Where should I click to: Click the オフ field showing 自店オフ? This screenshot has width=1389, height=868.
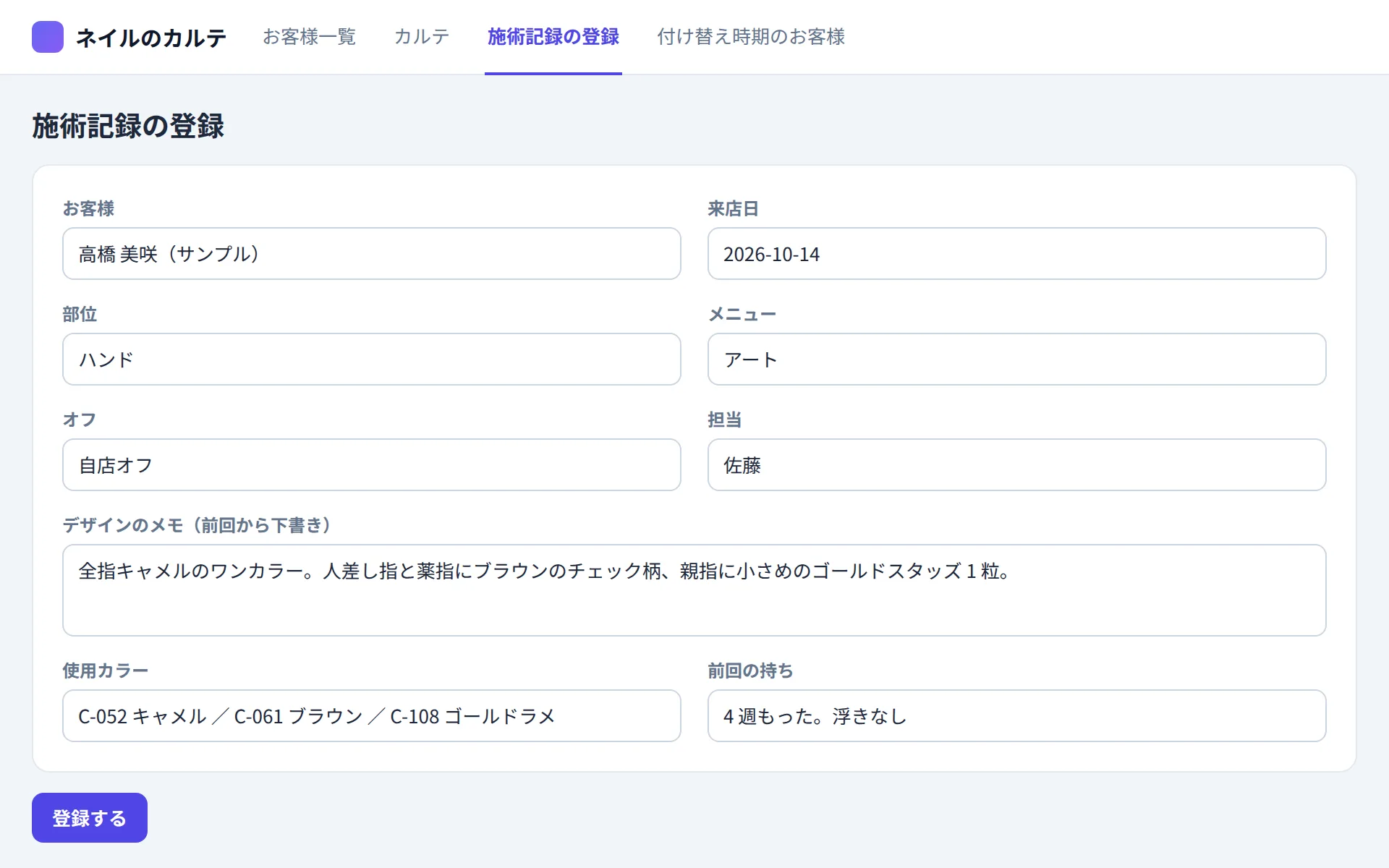pos(372,465)
